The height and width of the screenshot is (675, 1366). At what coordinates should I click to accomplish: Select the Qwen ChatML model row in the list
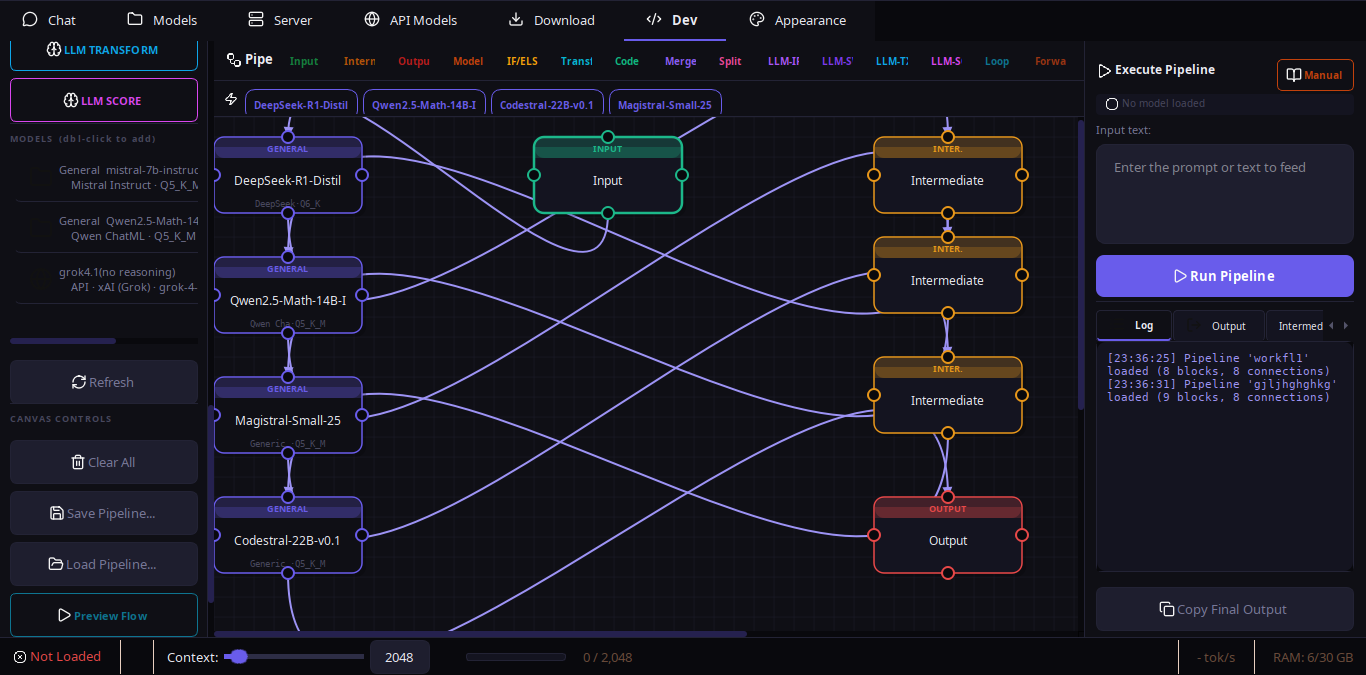pyautogui.click(x=107, y=228)
